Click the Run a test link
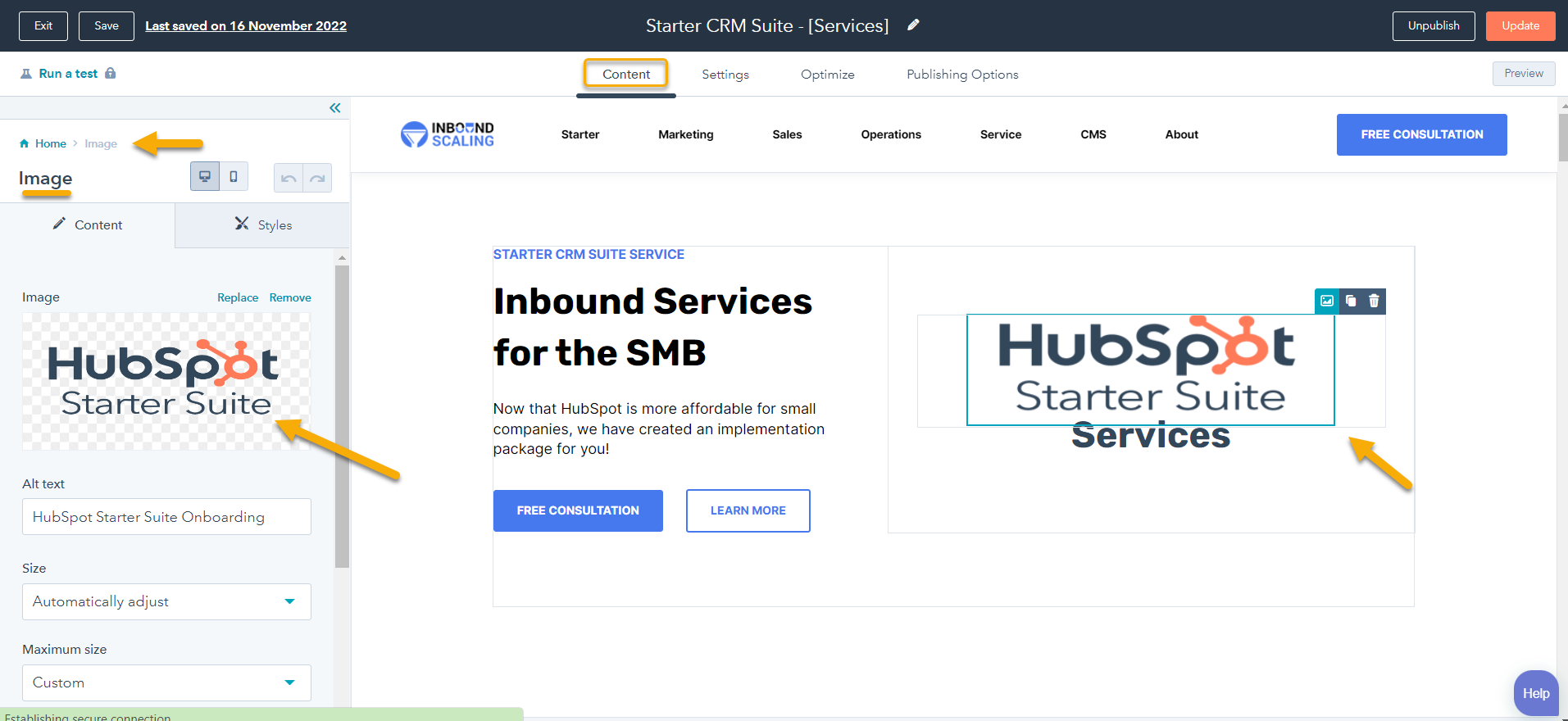The image size is (1568, 721). coord(68,73)
